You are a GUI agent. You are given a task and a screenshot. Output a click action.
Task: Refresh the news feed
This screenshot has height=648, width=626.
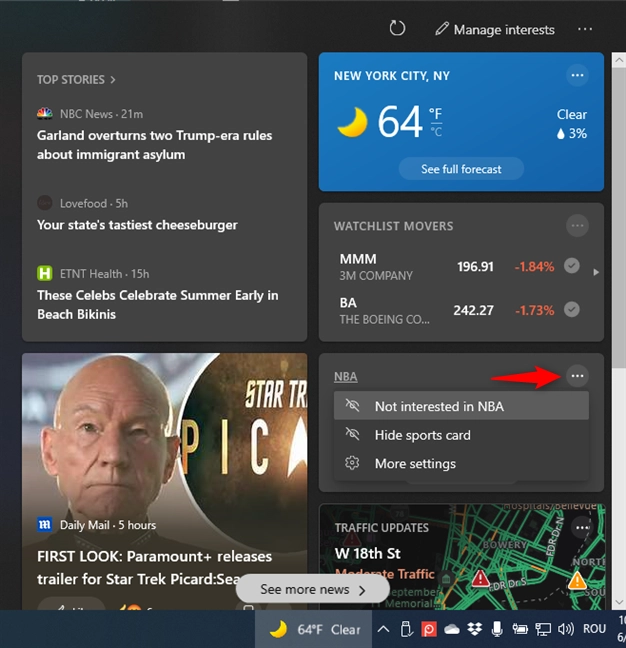pos(397,29)
